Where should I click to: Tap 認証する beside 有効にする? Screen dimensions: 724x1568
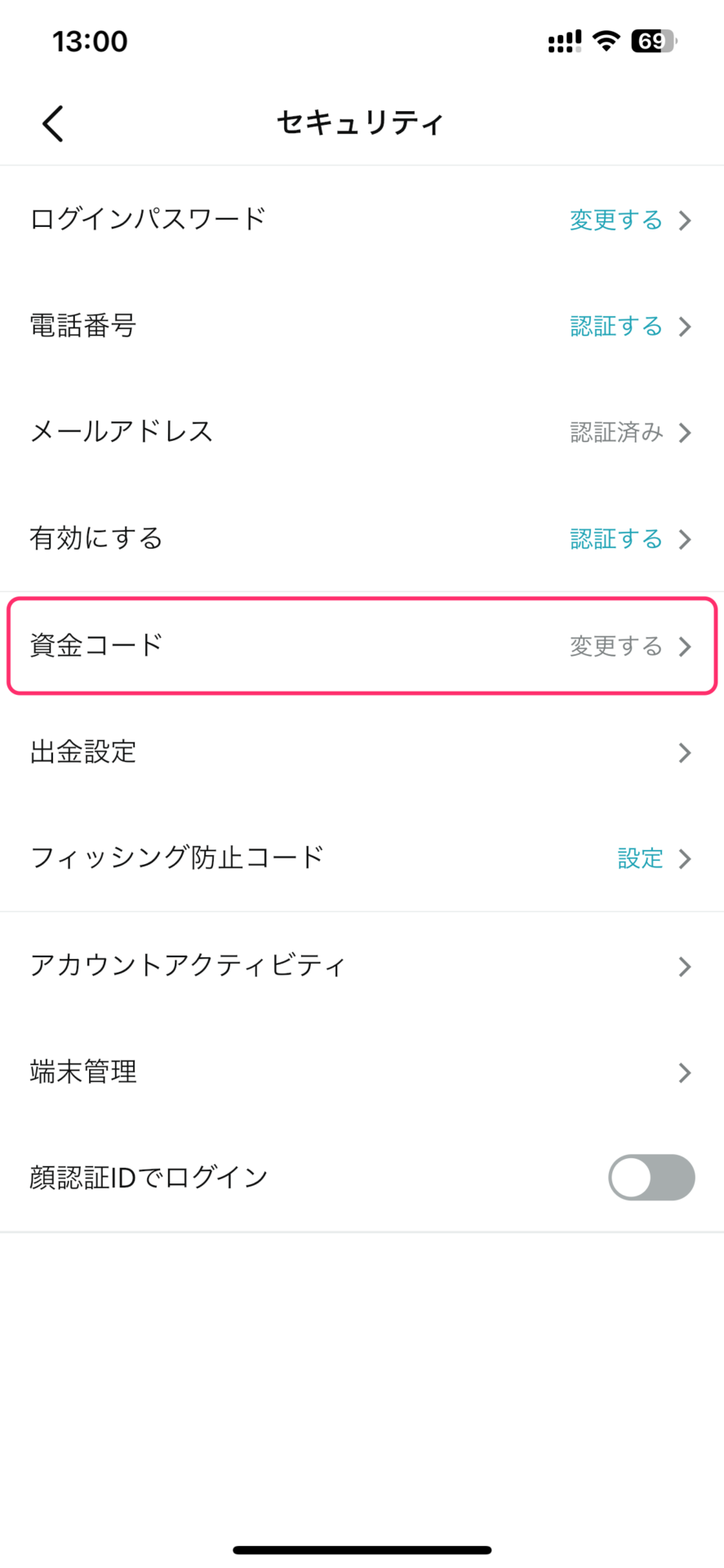pyautogui.click(x=616, y=539)
